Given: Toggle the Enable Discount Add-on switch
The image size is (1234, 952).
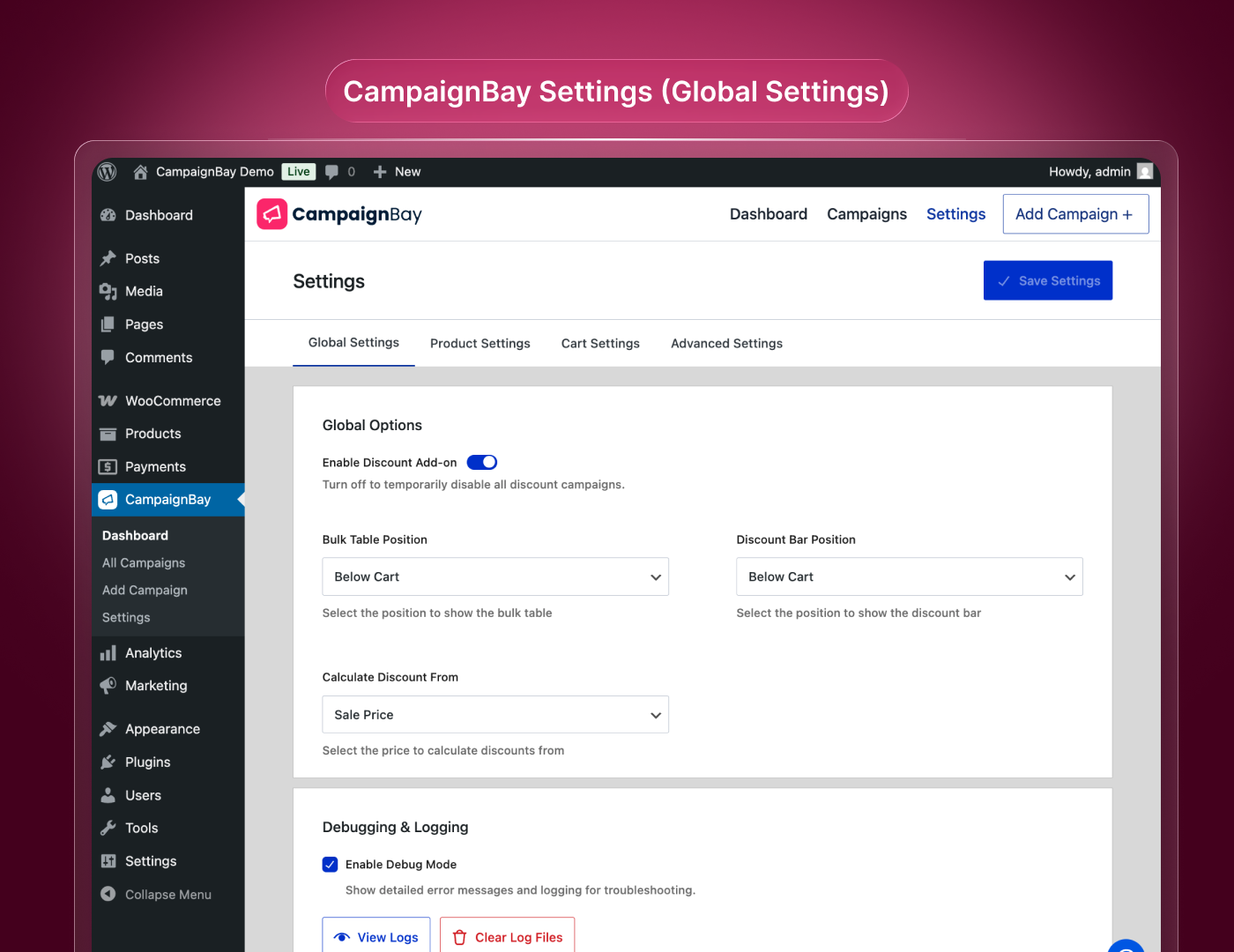Looking at the screenshot, I should [482, 463].
